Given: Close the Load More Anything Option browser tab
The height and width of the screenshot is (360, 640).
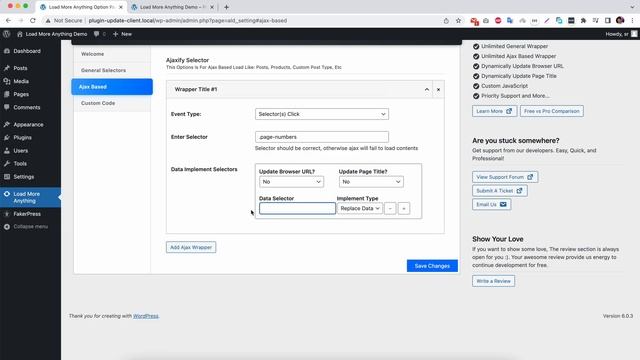Looking at the screenshot, I should 121,7.
